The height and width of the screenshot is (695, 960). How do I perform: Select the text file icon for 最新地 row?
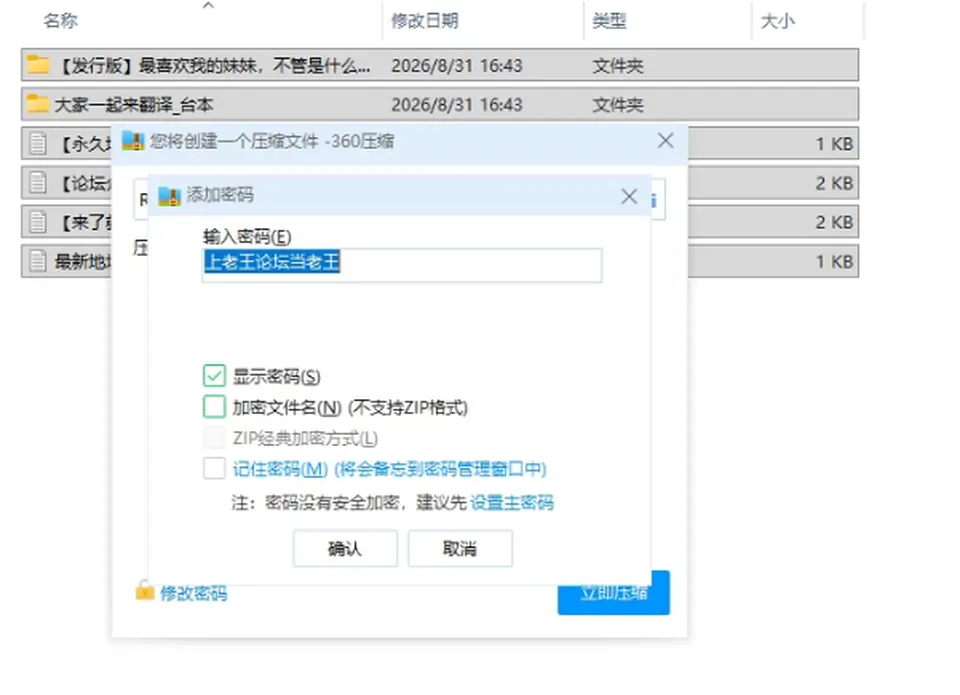(x=38, y=261)
